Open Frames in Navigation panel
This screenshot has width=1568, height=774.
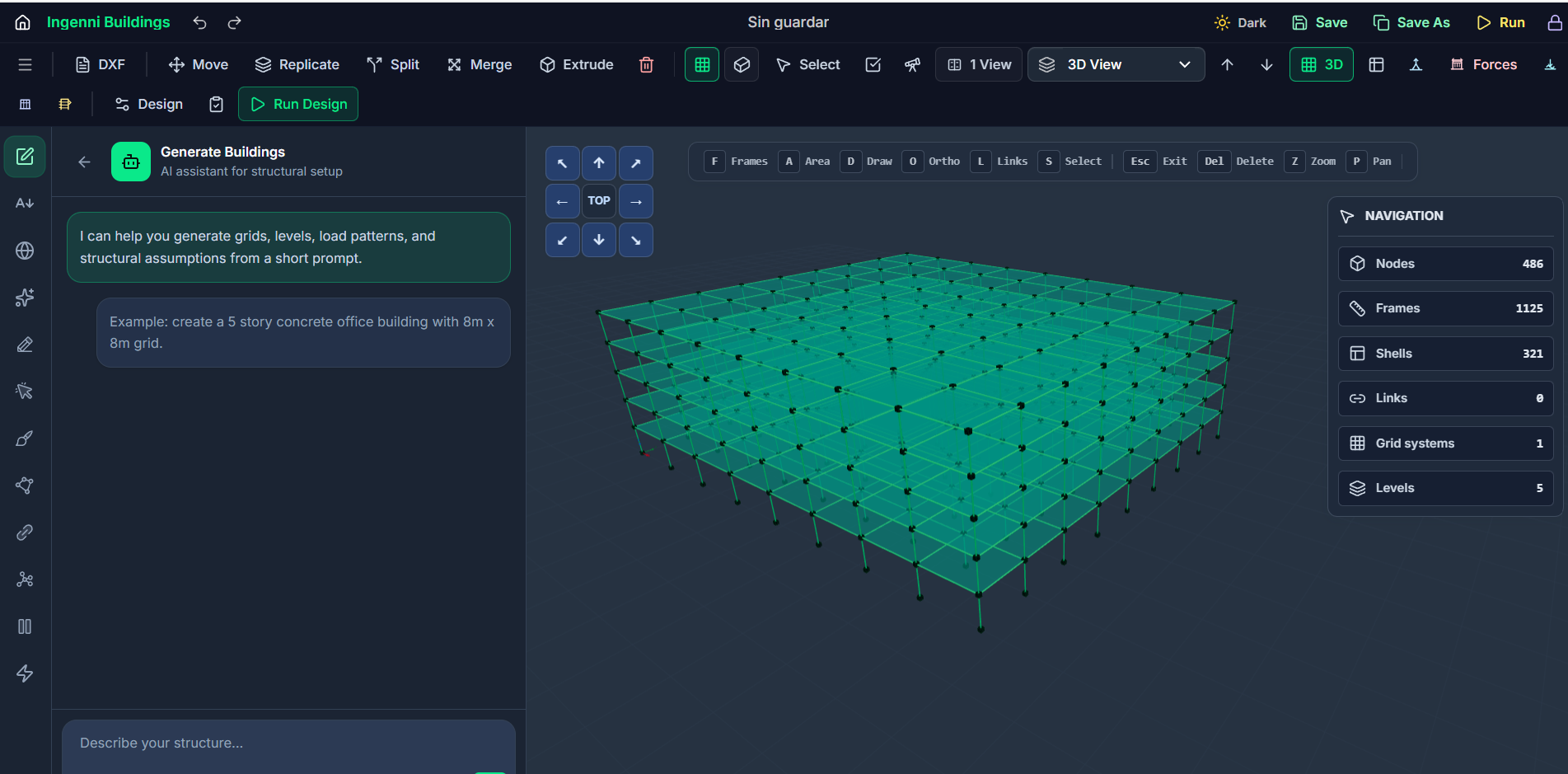(x=1446, y=308)
